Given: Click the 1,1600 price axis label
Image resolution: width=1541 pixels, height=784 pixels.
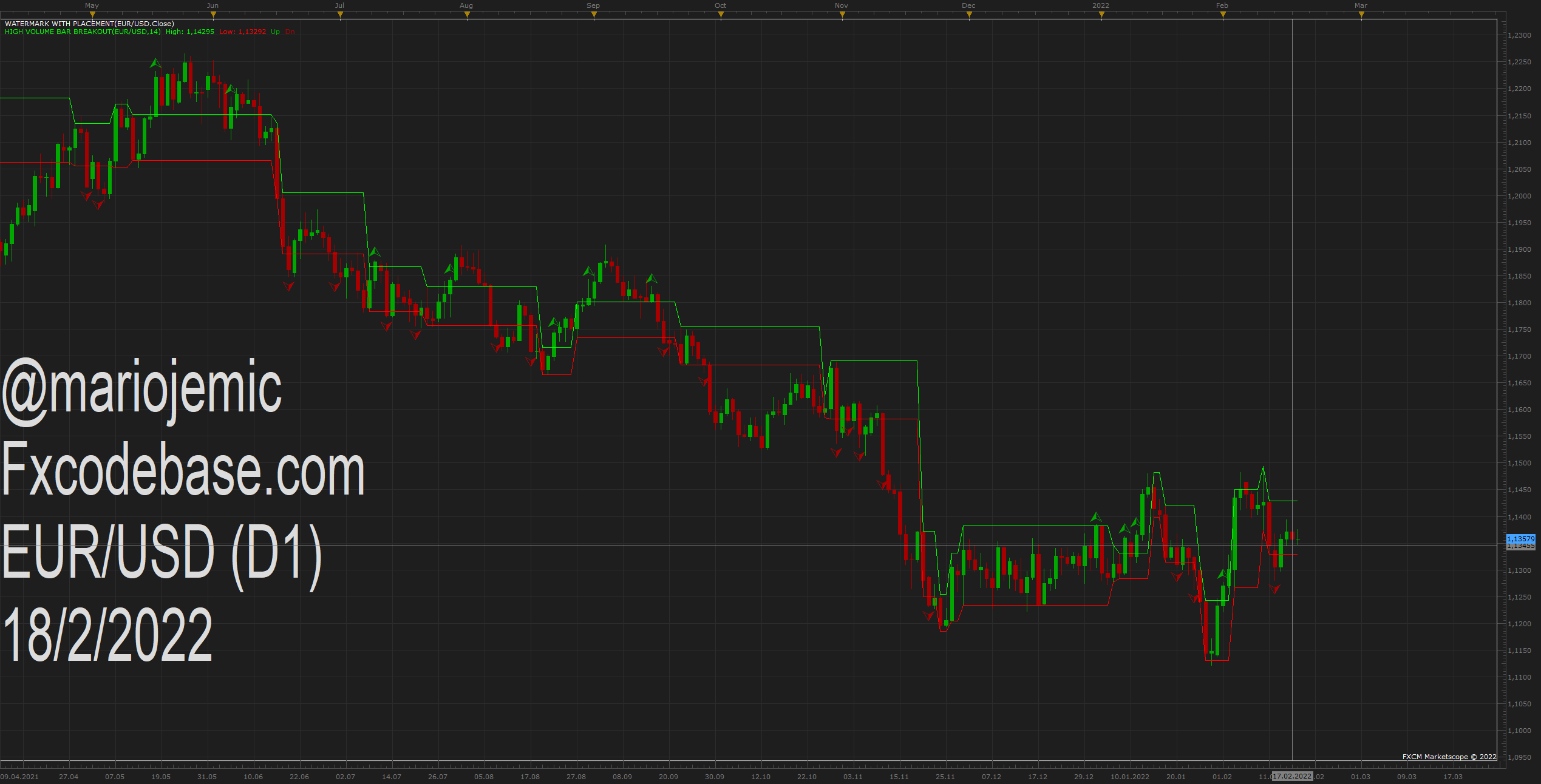Looking at the screenshot, I should click(x=1519, y=410).
